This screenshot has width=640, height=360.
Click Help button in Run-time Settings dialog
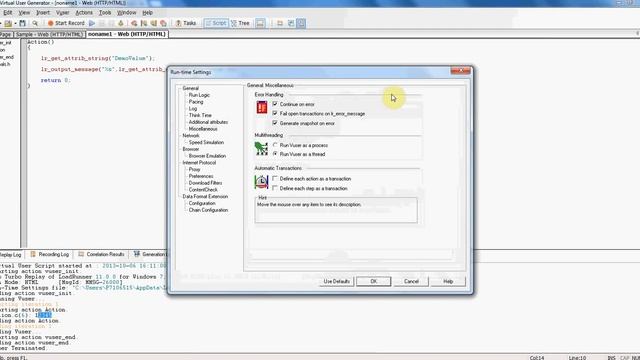(x=448, y=281)
